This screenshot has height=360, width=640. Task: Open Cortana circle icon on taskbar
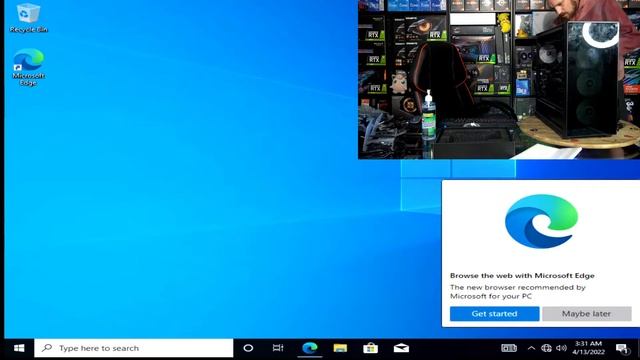tap(248, 348)
